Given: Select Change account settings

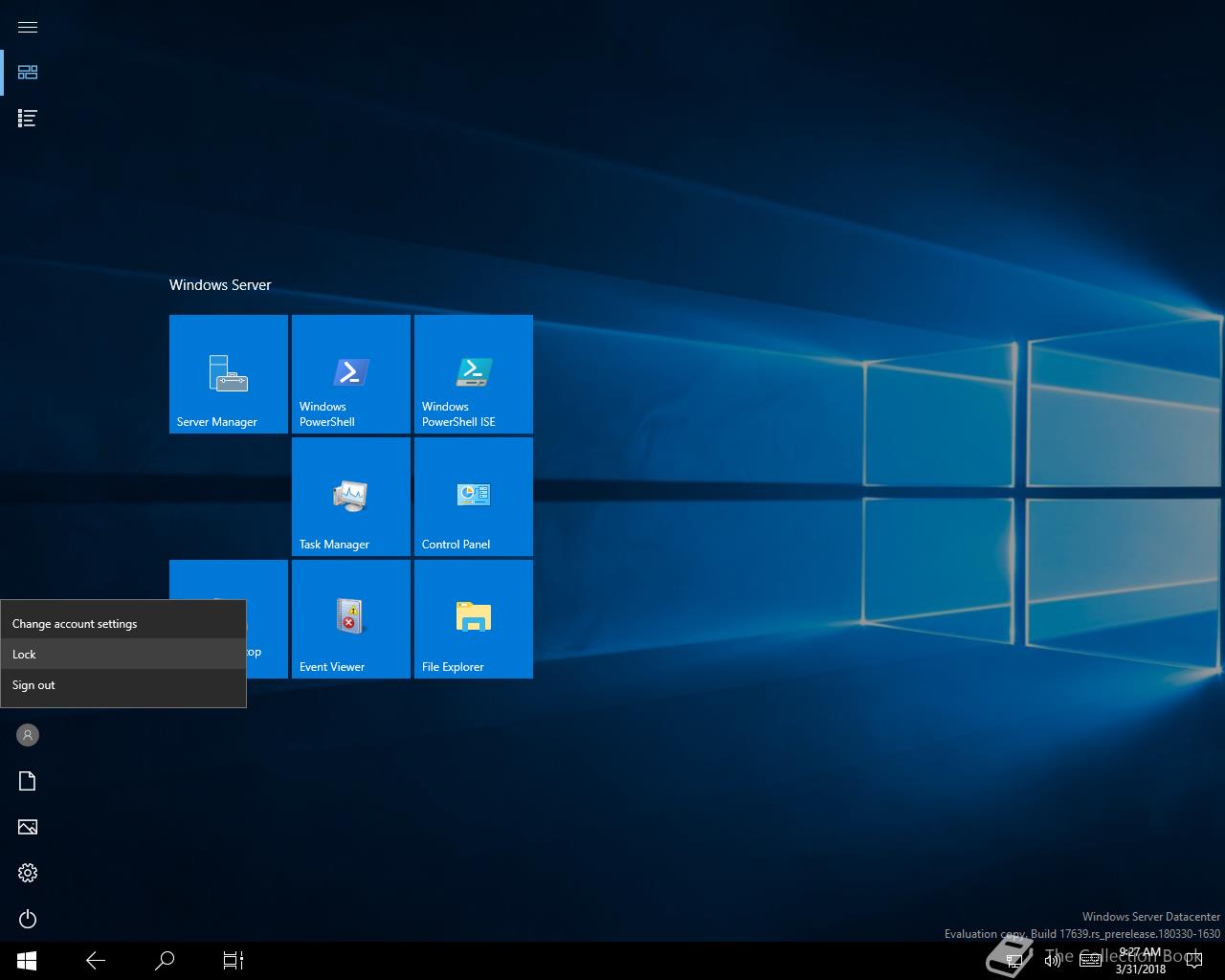Looking at the screenshot, I should tap(123, 624).
